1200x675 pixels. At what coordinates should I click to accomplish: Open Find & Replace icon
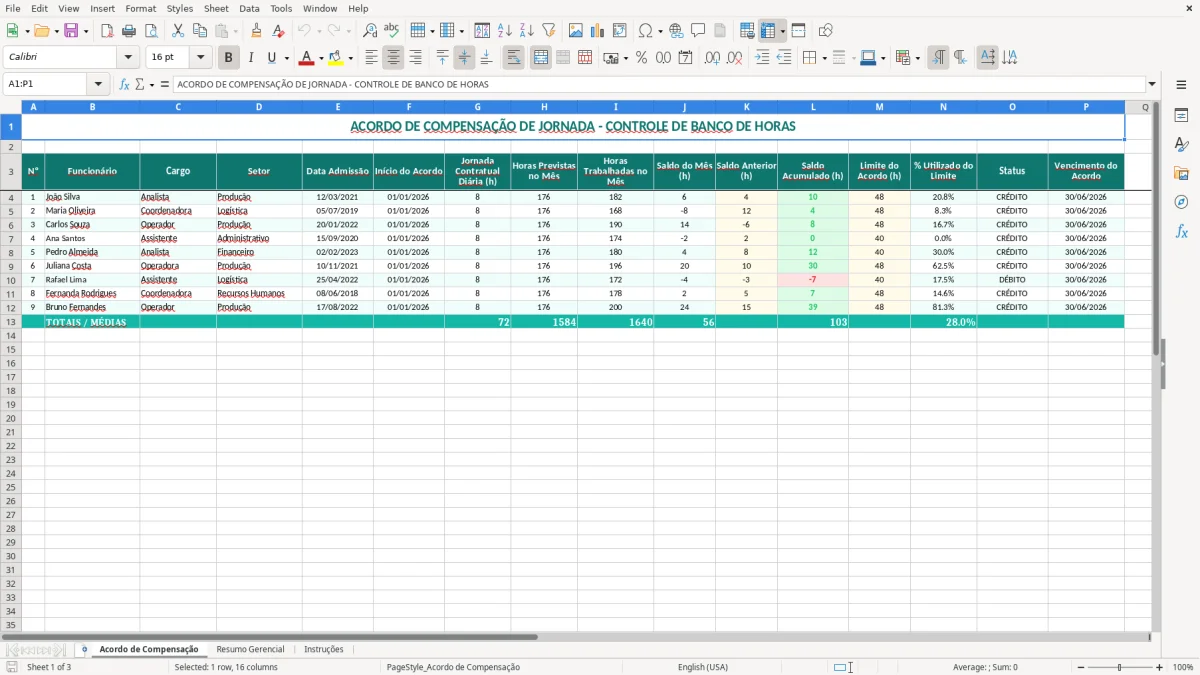click(370, 31)
